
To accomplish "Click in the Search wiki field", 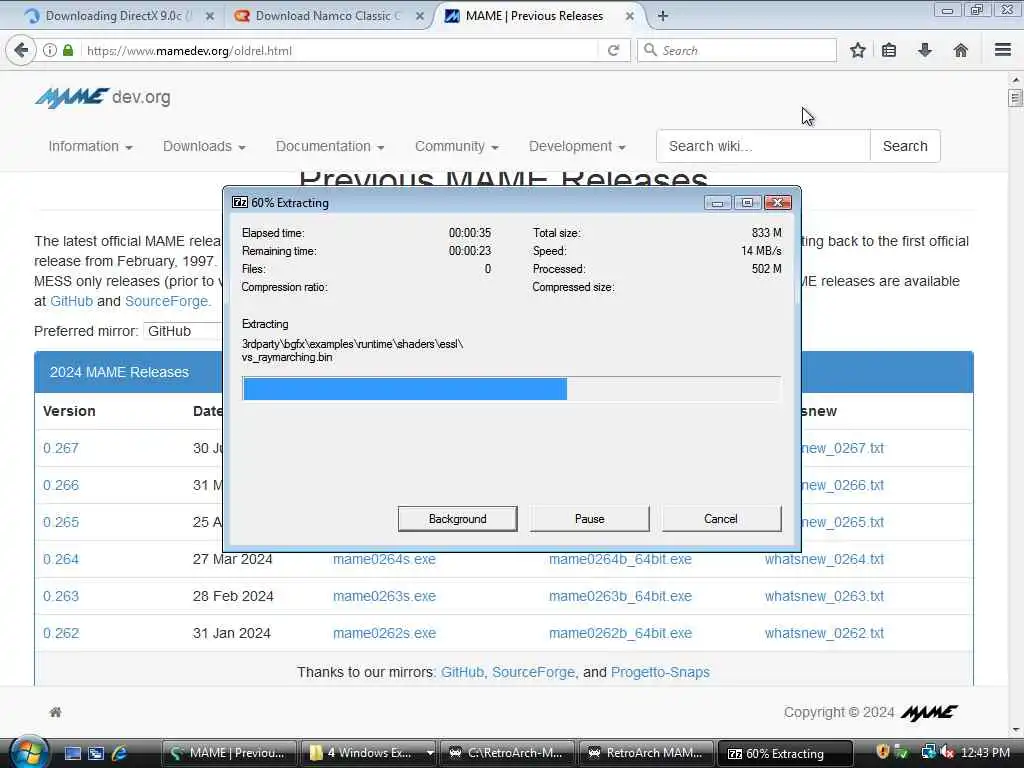I will (763, 146).
